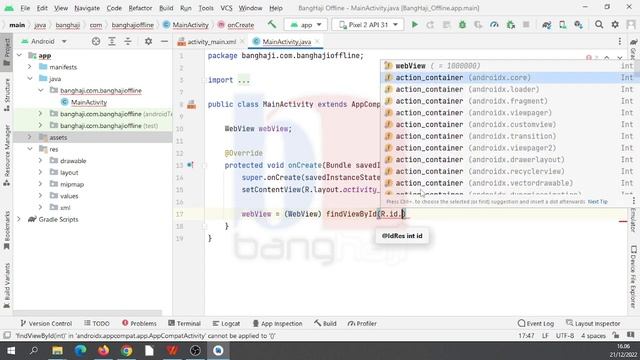
Task: Choose action_container (androidx.recyclerview) suggestion
Action: pos(508,171)
